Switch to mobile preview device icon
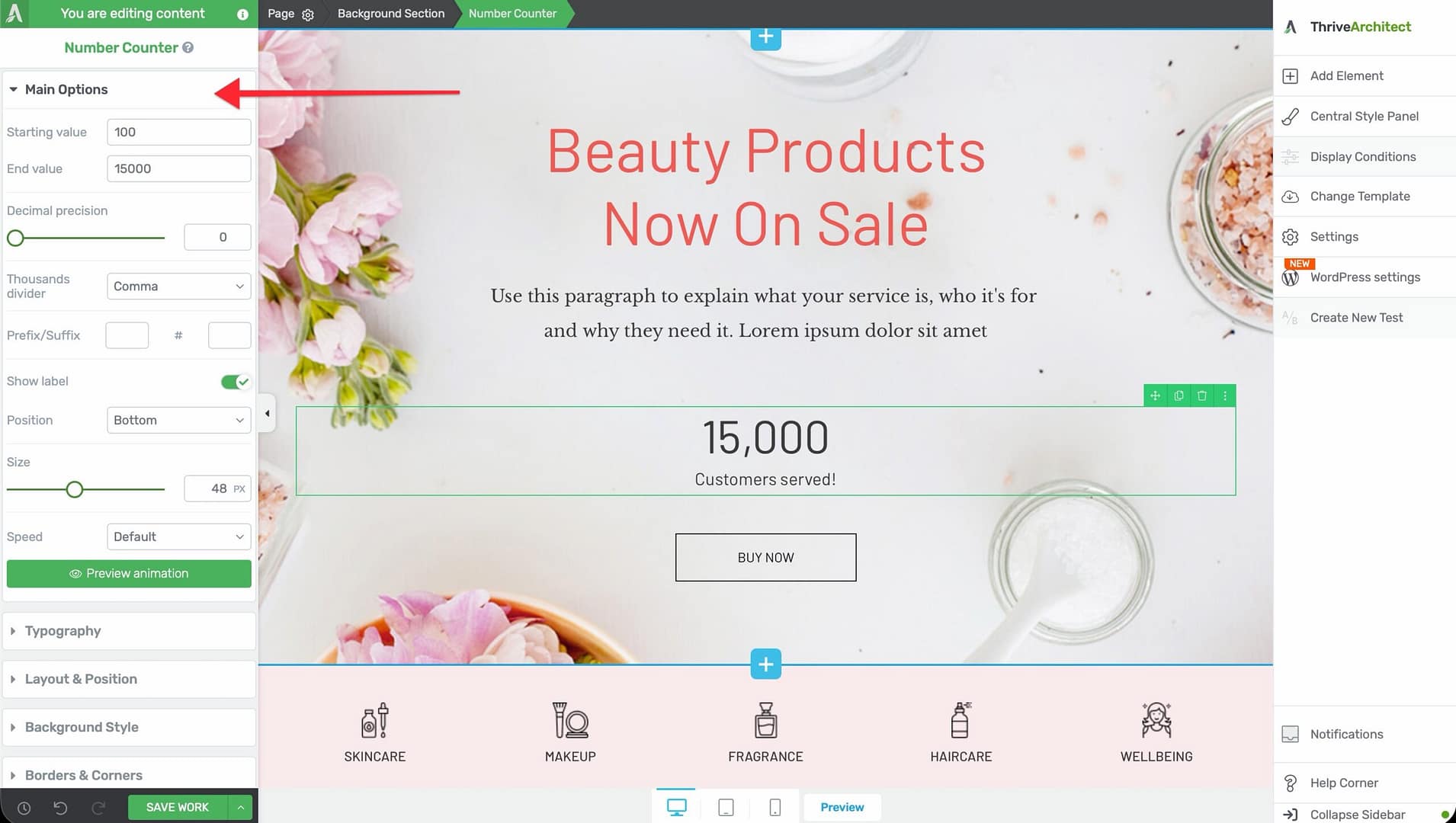The width and height of the screenshot is (1456, 823). click(775, 807)
